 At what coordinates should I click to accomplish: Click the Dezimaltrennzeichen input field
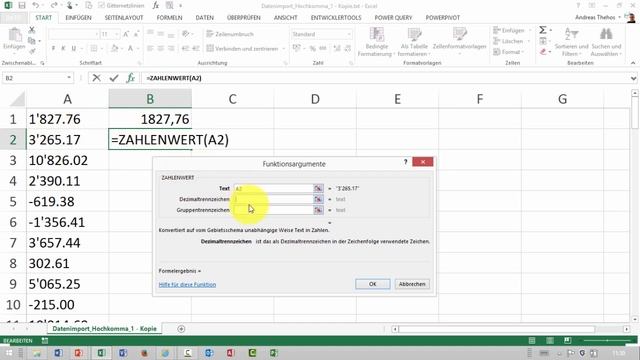click(x=273, y=199)
